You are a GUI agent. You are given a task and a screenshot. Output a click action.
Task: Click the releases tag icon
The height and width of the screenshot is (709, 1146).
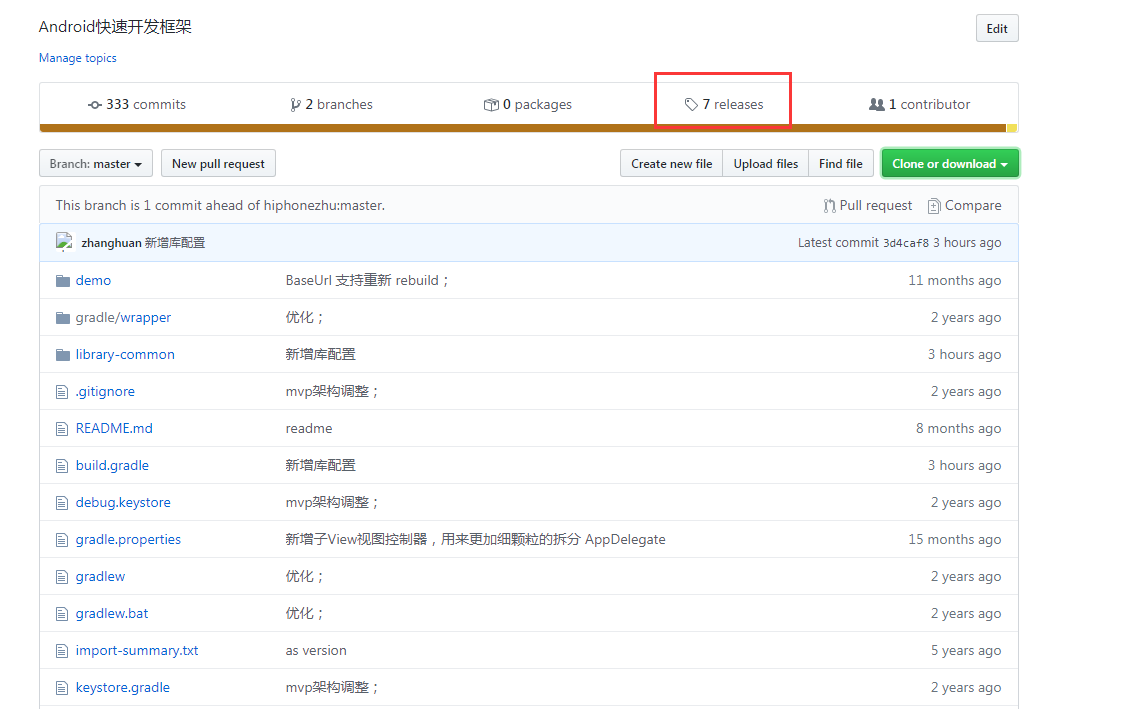(x=691, y=105)
